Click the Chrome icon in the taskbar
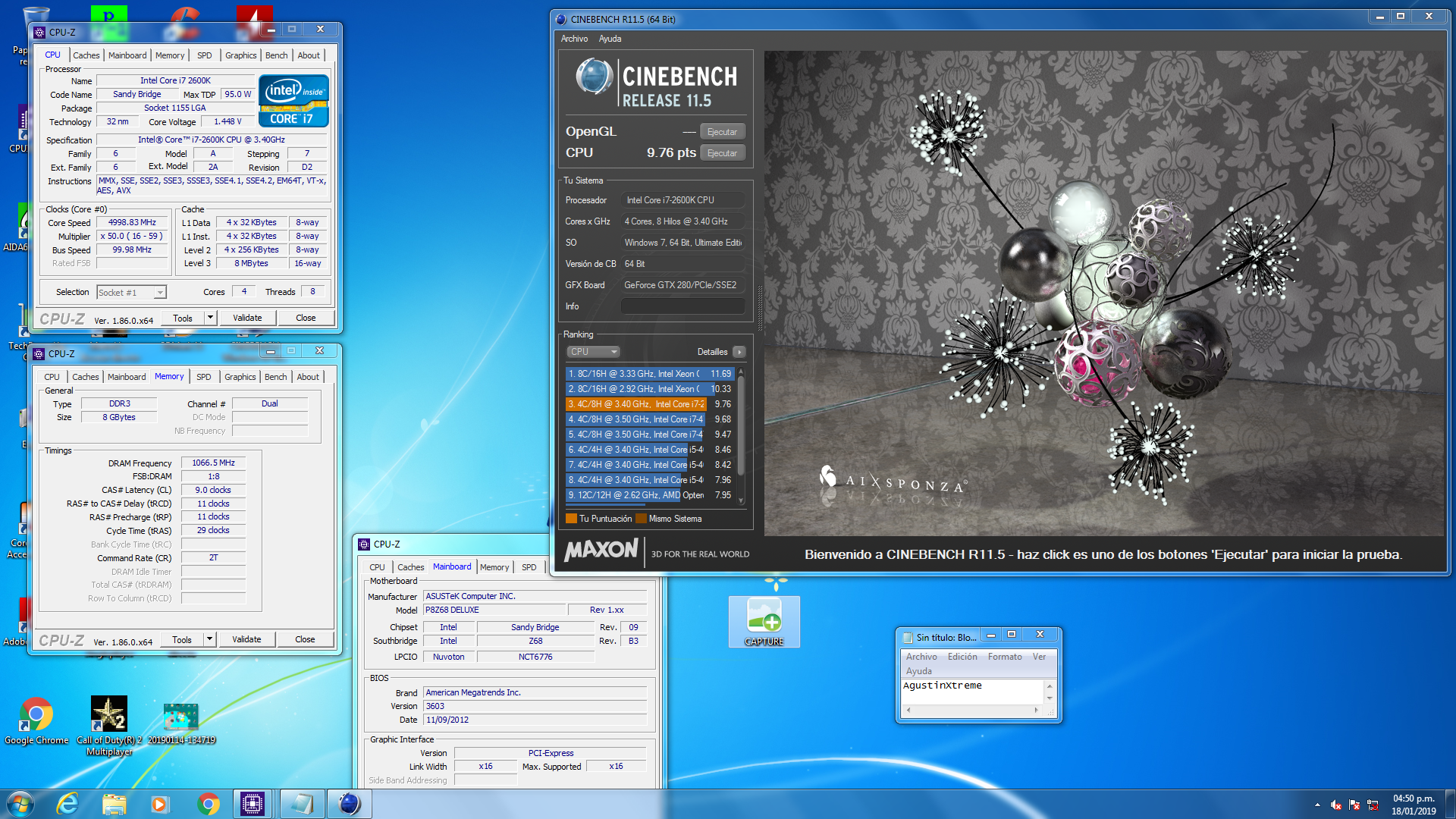This screenshot has height=819, width=1456. (x=208, y=804)
